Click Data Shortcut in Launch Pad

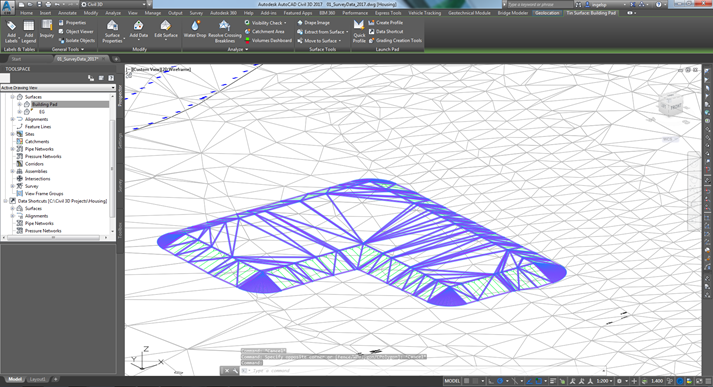point(386,31)
